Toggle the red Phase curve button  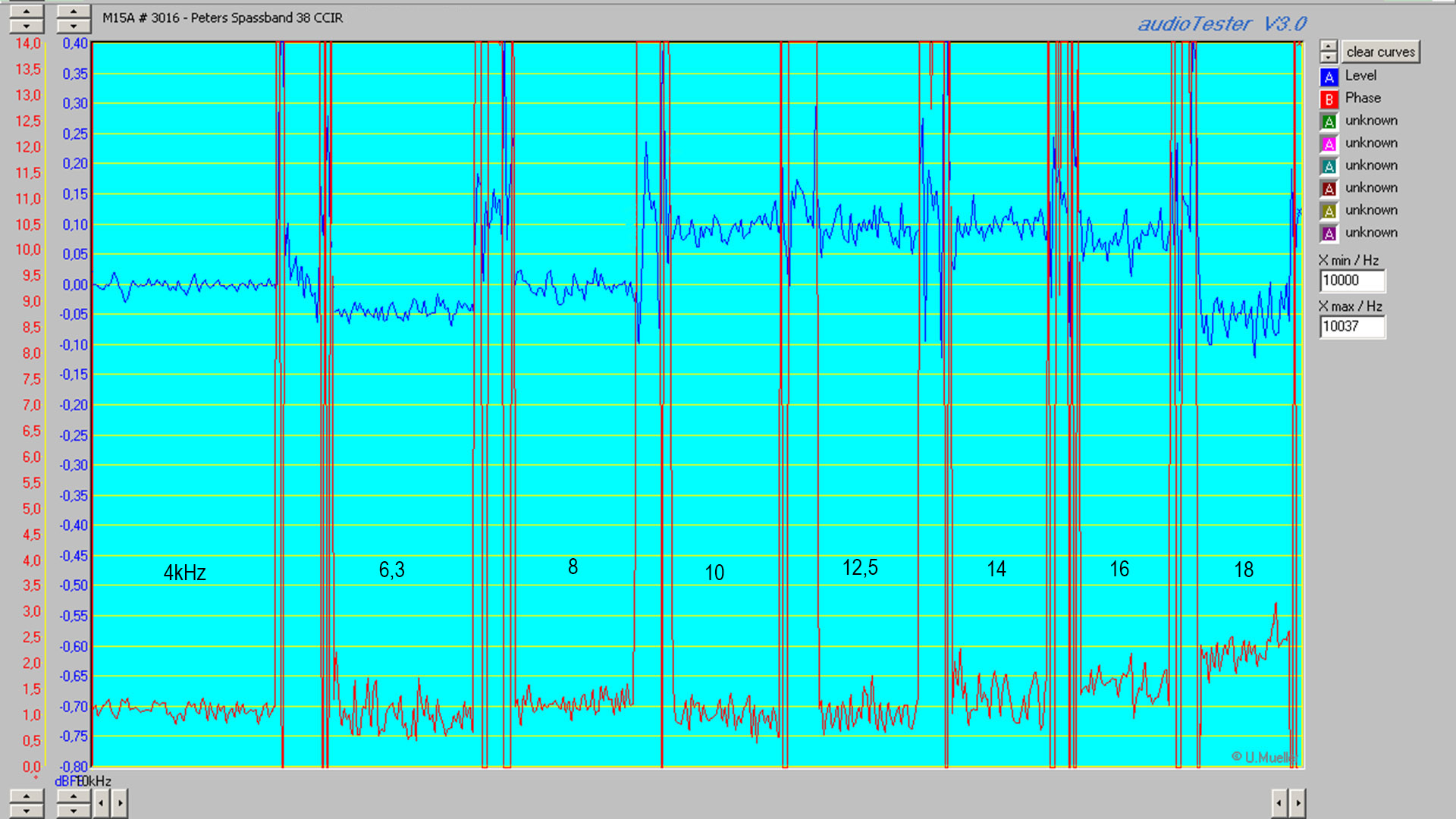coord(1329,99)
